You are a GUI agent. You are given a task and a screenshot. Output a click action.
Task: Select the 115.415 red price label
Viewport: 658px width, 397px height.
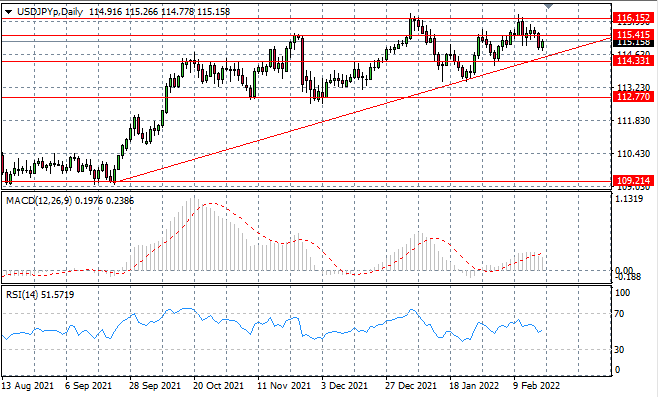click(634, 34)
